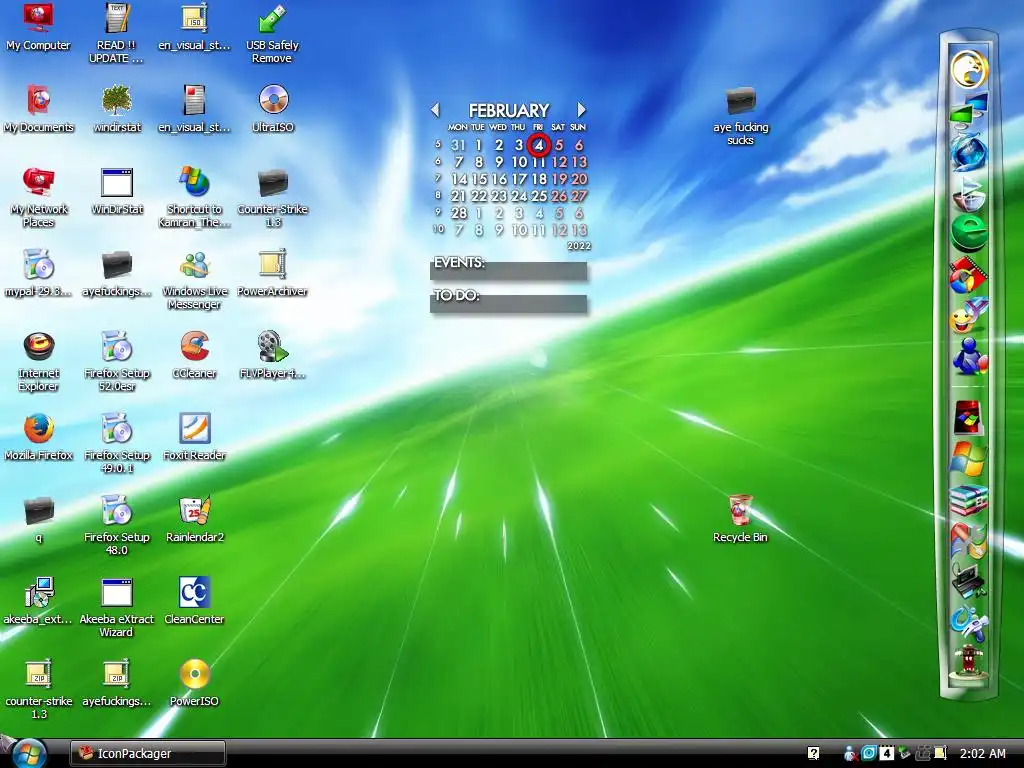
Task: Switch to IconPackager taskbar button
Action: point(148,753)
